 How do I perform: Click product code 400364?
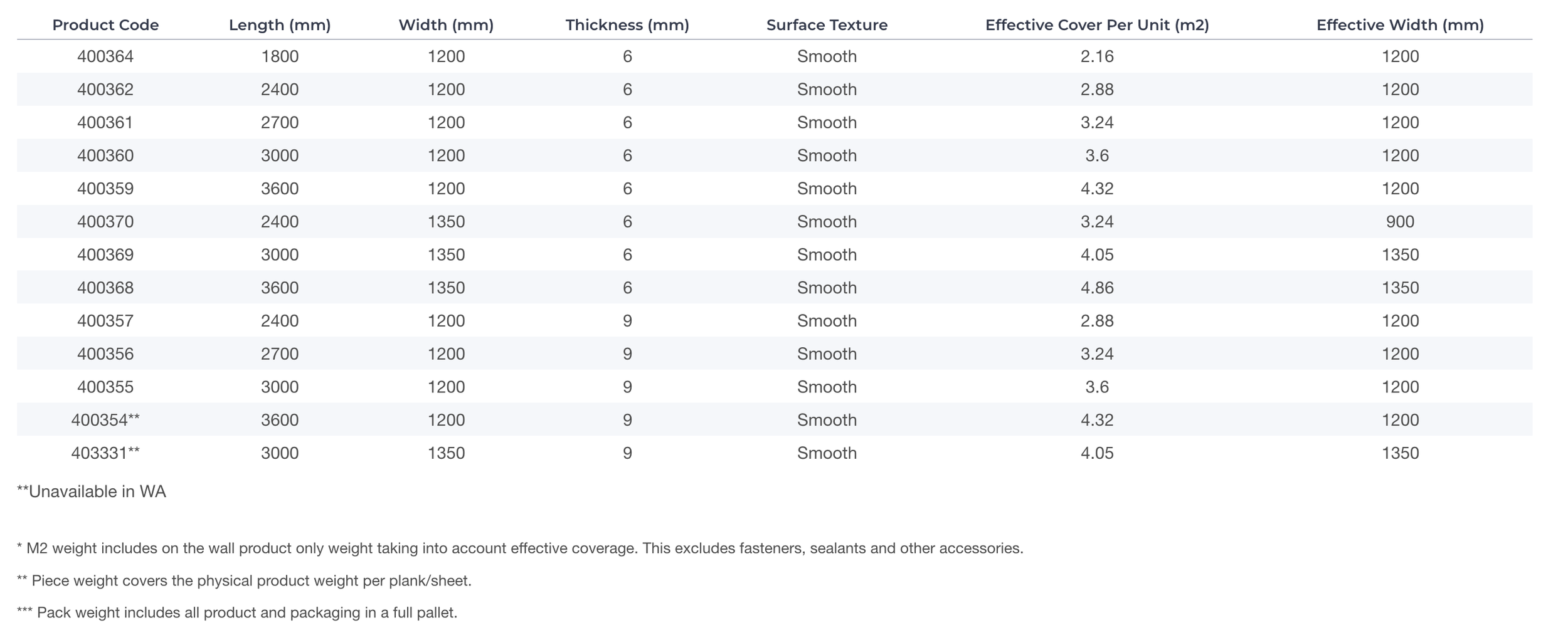(x=105, y=56)
